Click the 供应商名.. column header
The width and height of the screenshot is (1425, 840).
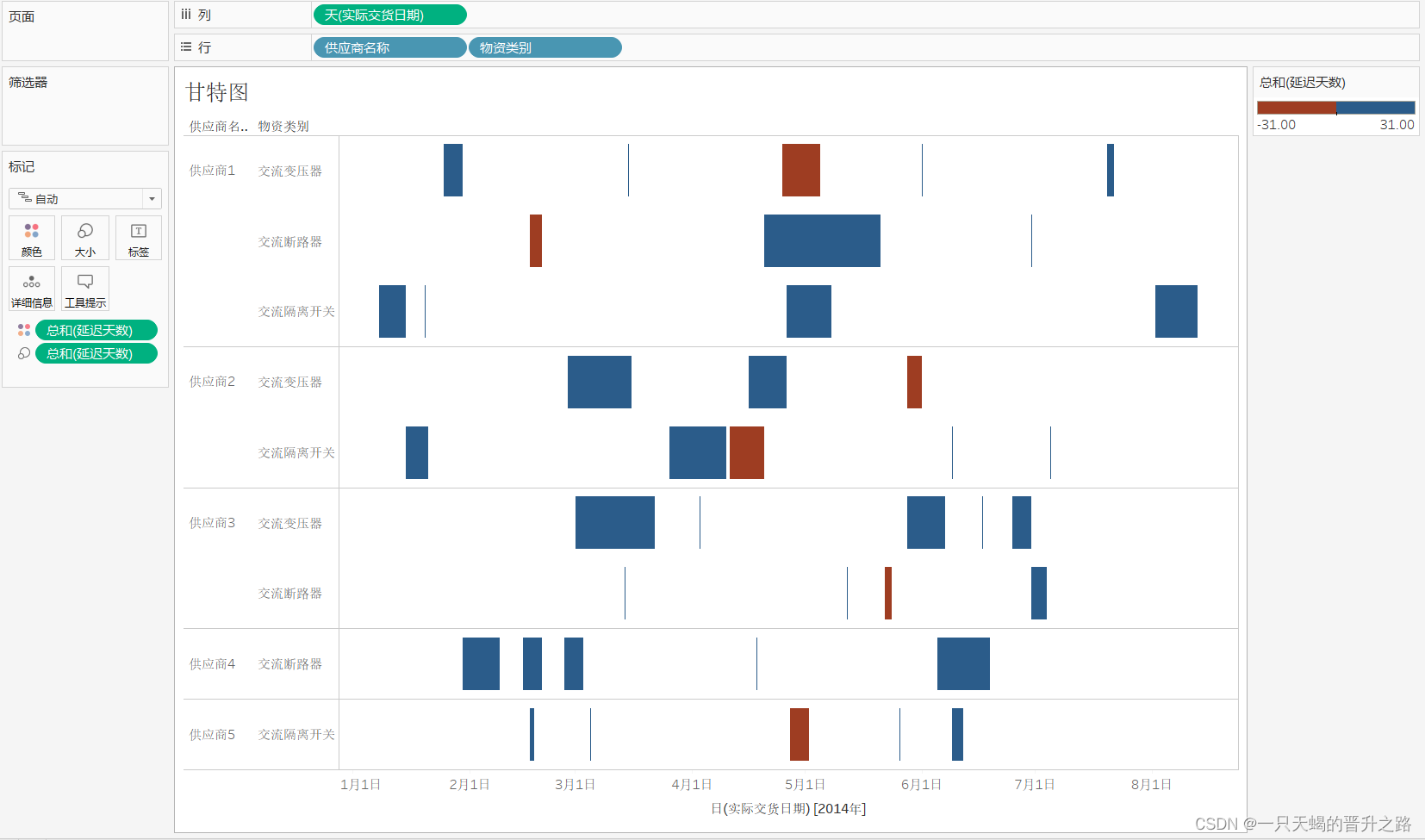[219, 127]
